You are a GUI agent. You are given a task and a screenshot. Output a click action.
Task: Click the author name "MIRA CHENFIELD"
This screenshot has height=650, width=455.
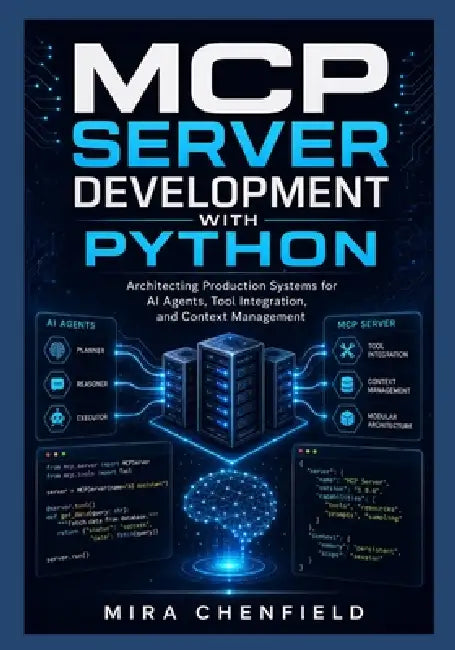tap(234, 613)
